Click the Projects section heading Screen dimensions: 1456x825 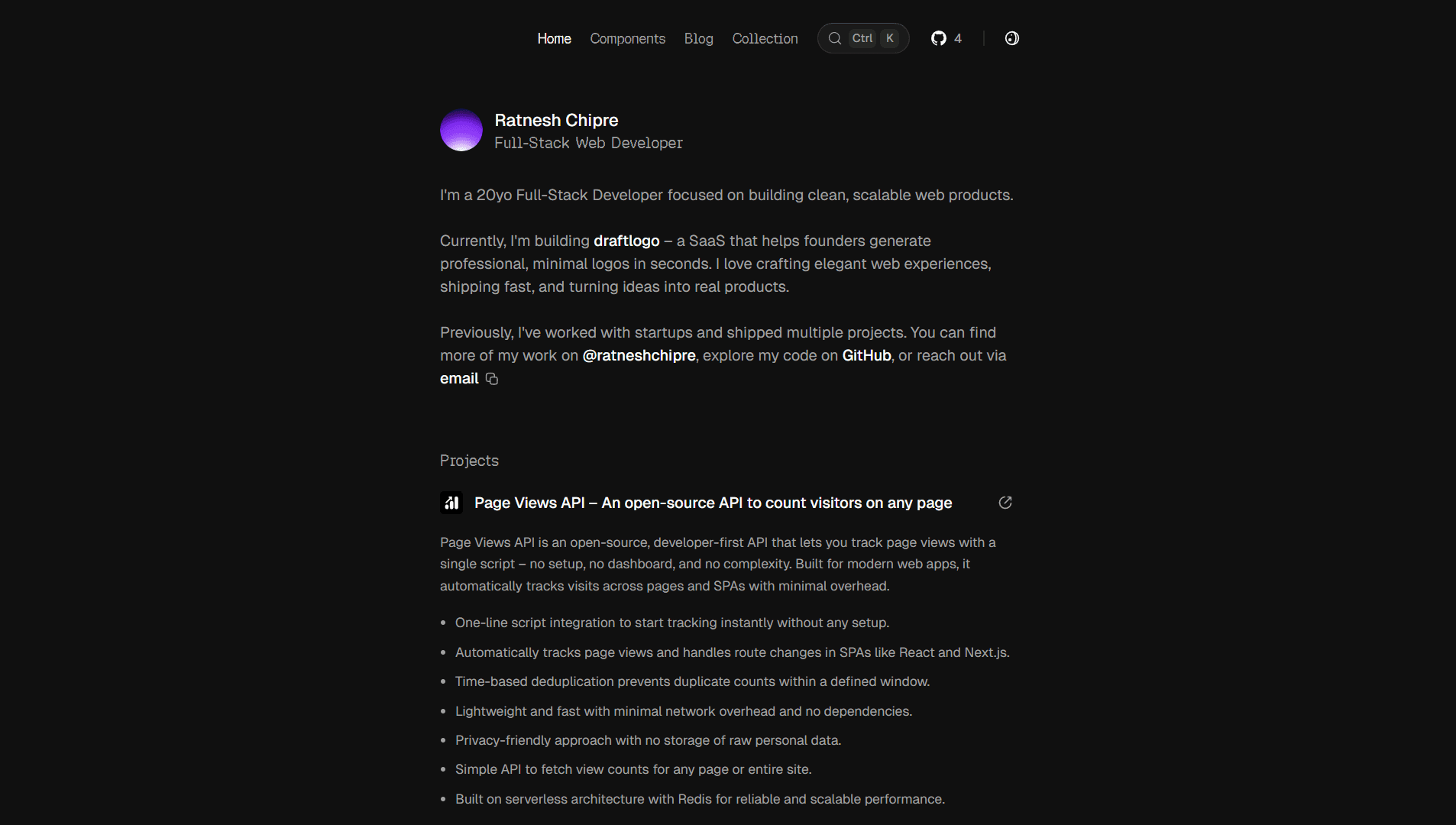469,461
